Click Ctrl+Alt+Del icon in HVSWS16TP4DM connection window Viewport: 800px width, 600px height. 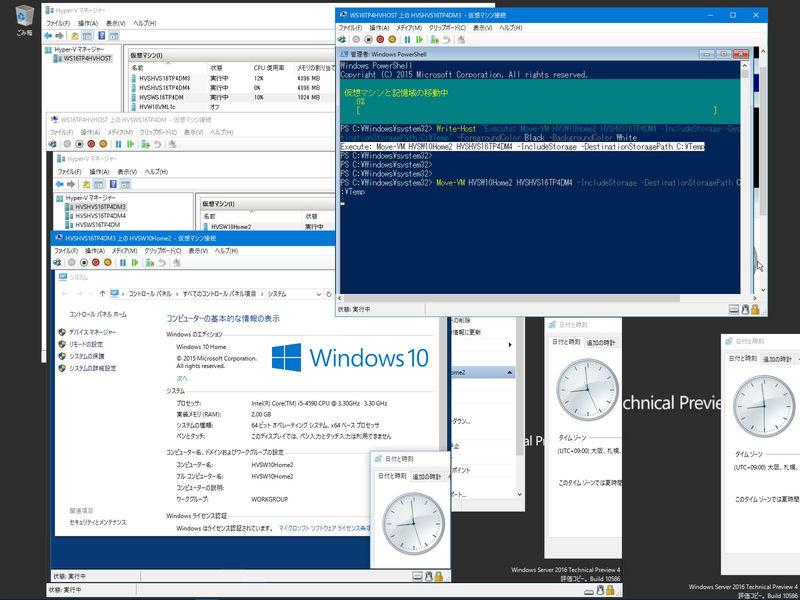pyautogui.click(x=53, y=144)
